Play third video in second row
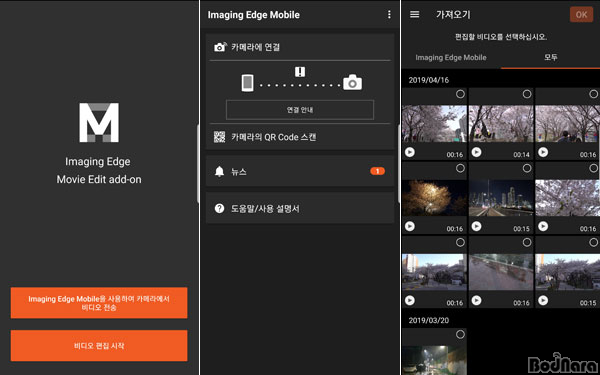 coord(543,226)
